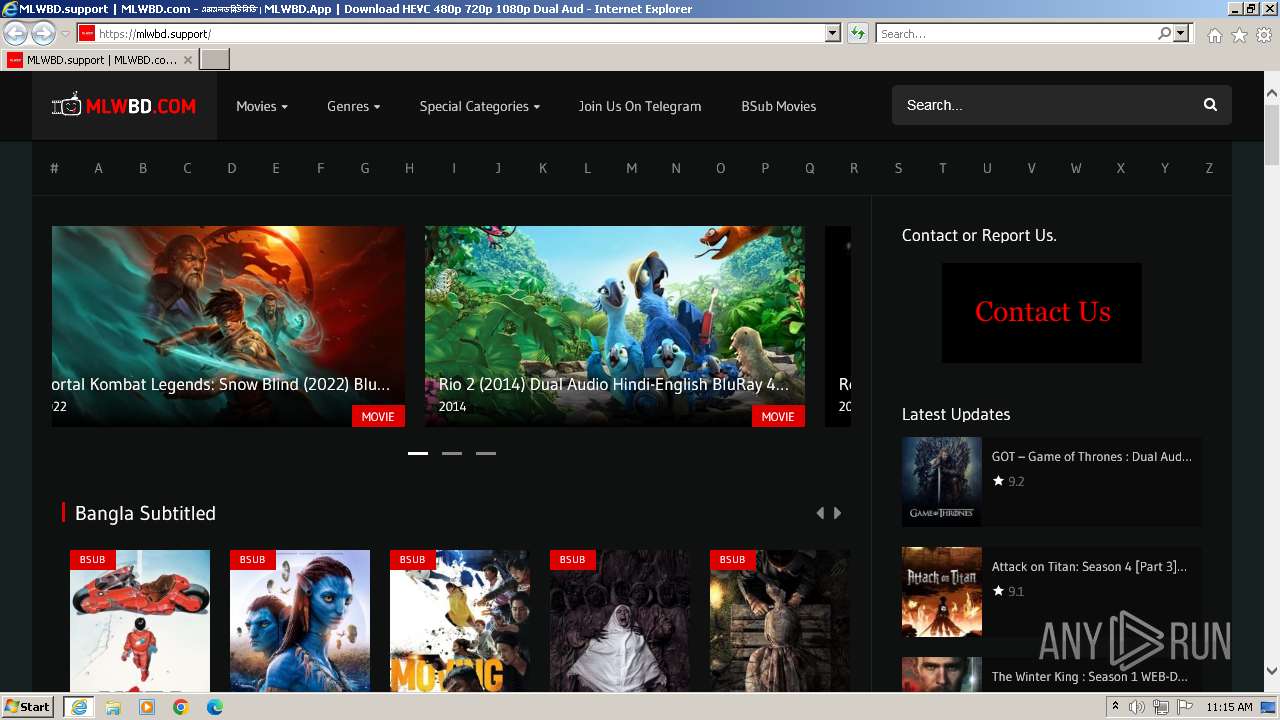Open the Akira red motorcycle poster

point(140,621)
